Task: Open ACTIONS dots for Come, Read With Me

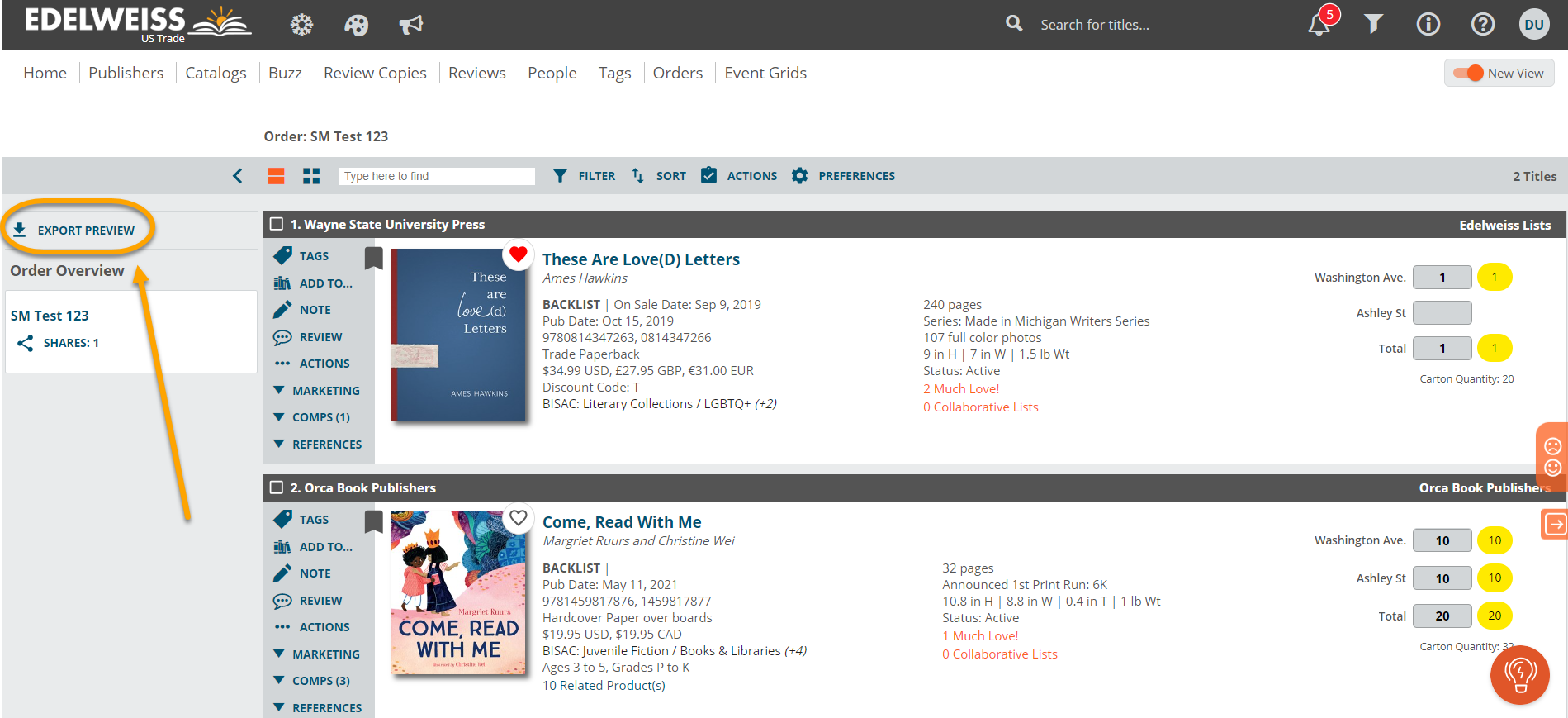Action: coord(312,627)
